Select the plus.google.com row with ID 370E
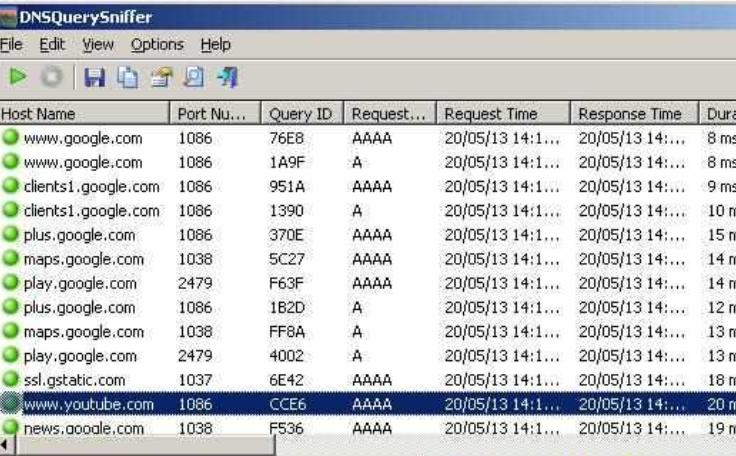The image size is (736, 456). pos(368,235)
